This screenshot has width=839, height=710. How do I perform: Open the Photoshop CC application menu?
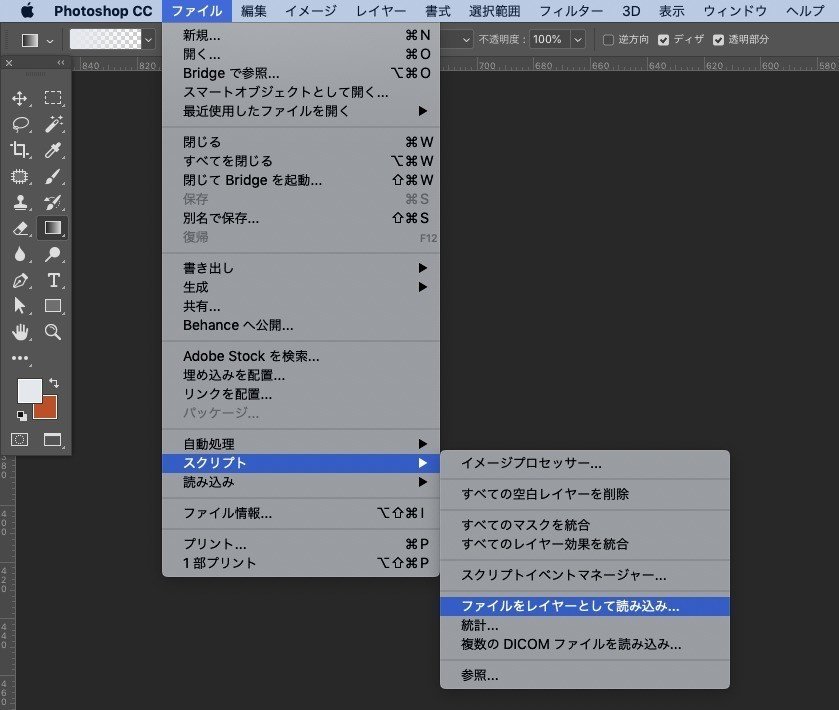pos(103,11)
